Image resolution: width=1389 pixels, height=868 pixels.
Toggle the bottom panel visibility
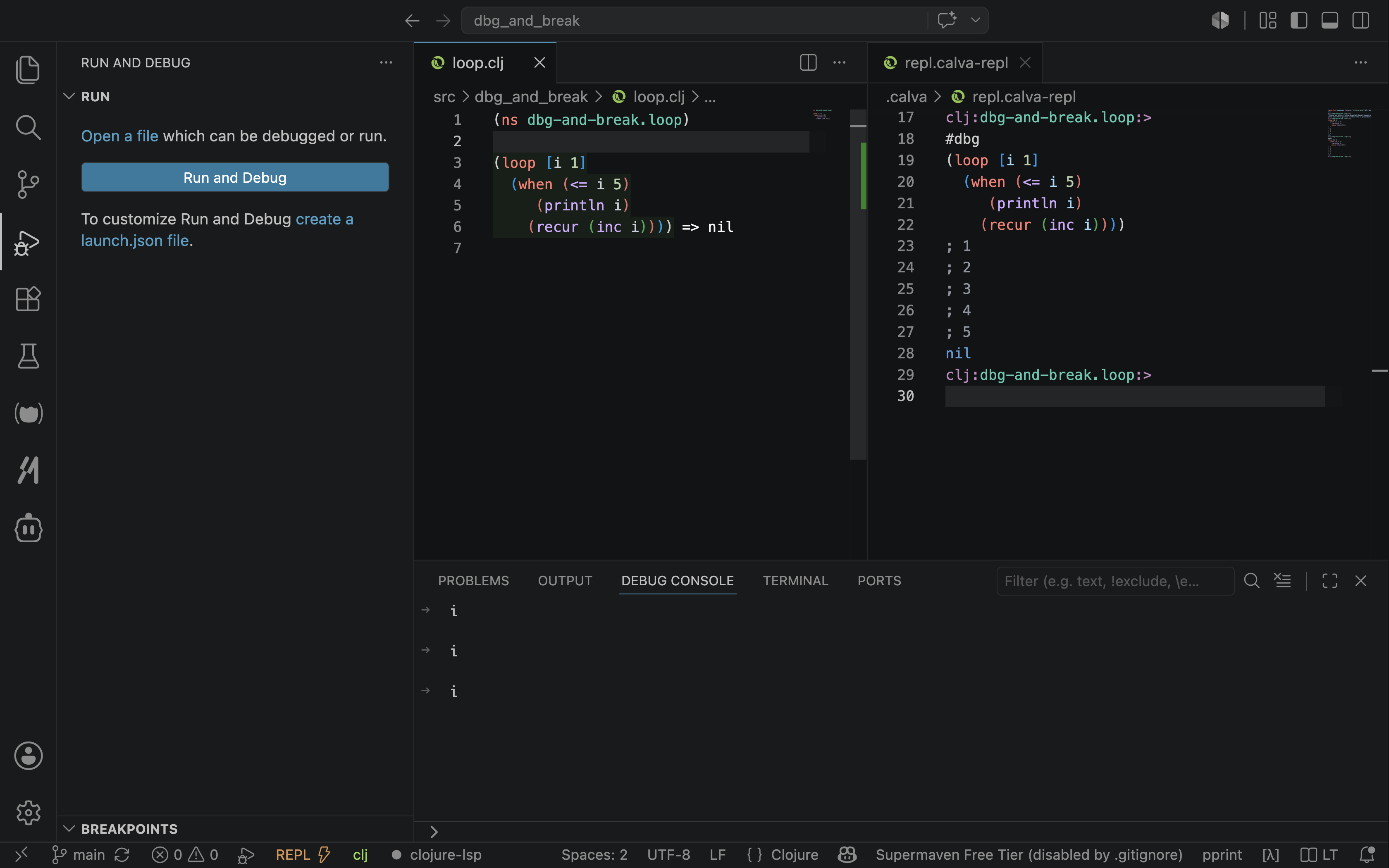(x=1330, y=20)
